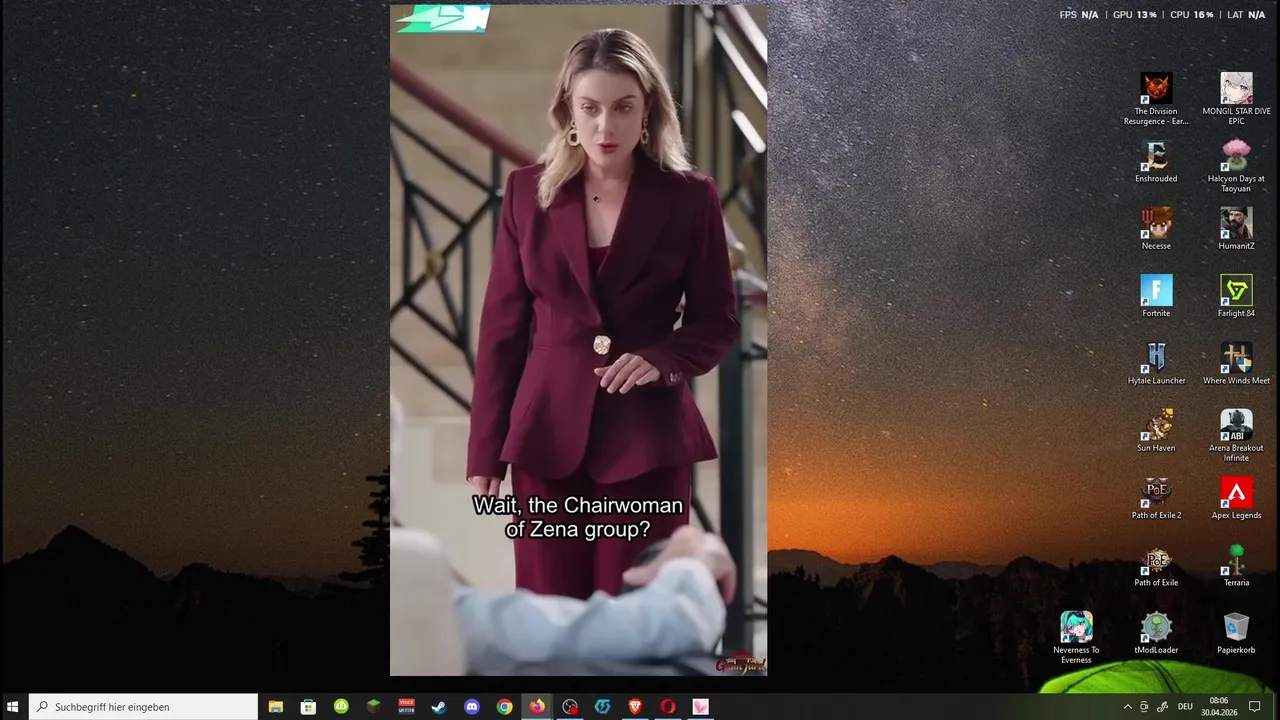1280x720 pixels.
Task: Open Opera browser from the taskbar
Action: 668,707
